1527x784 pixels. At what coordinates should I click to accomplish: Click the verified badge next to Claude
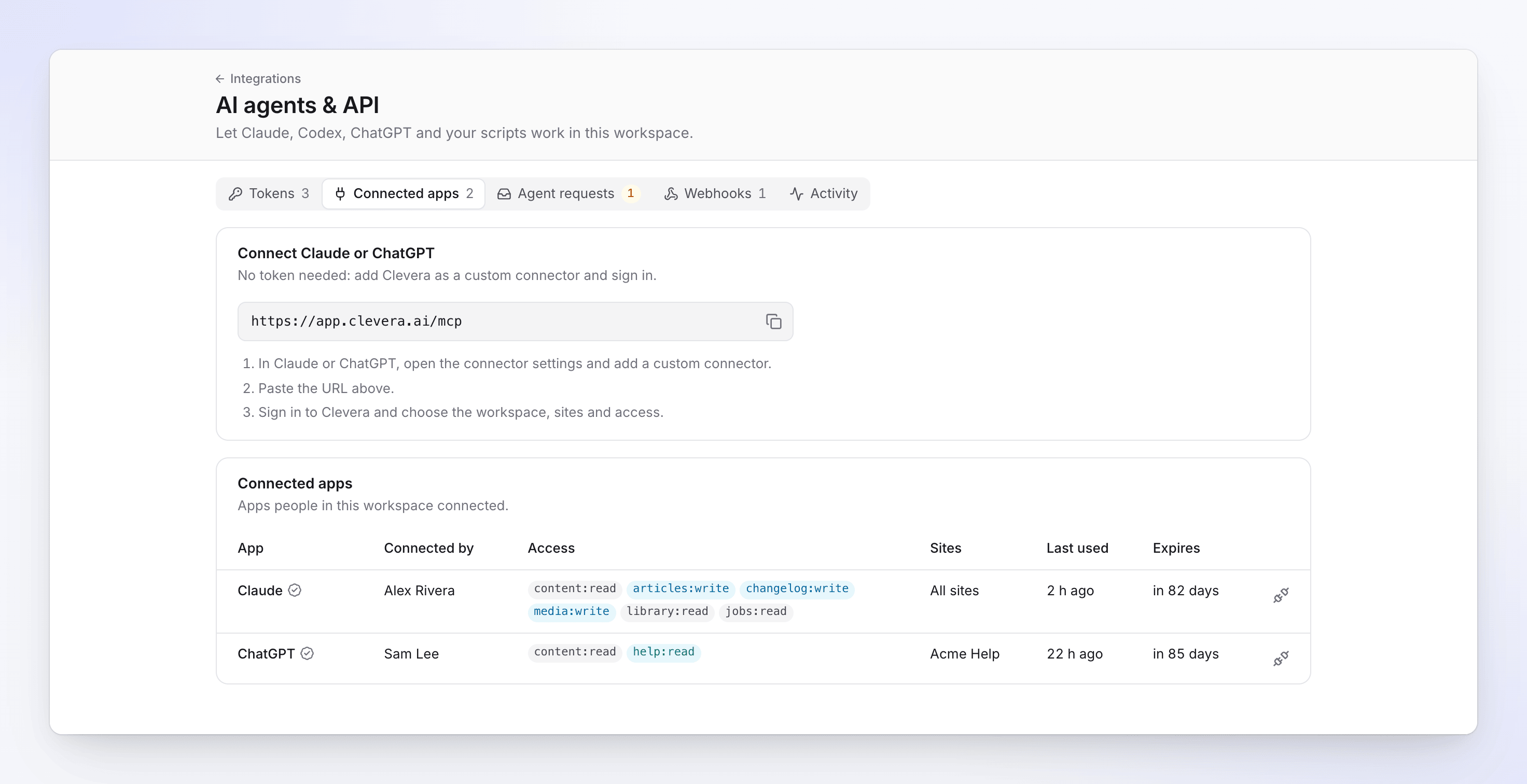pyautogui.click(x=295, y=590)
